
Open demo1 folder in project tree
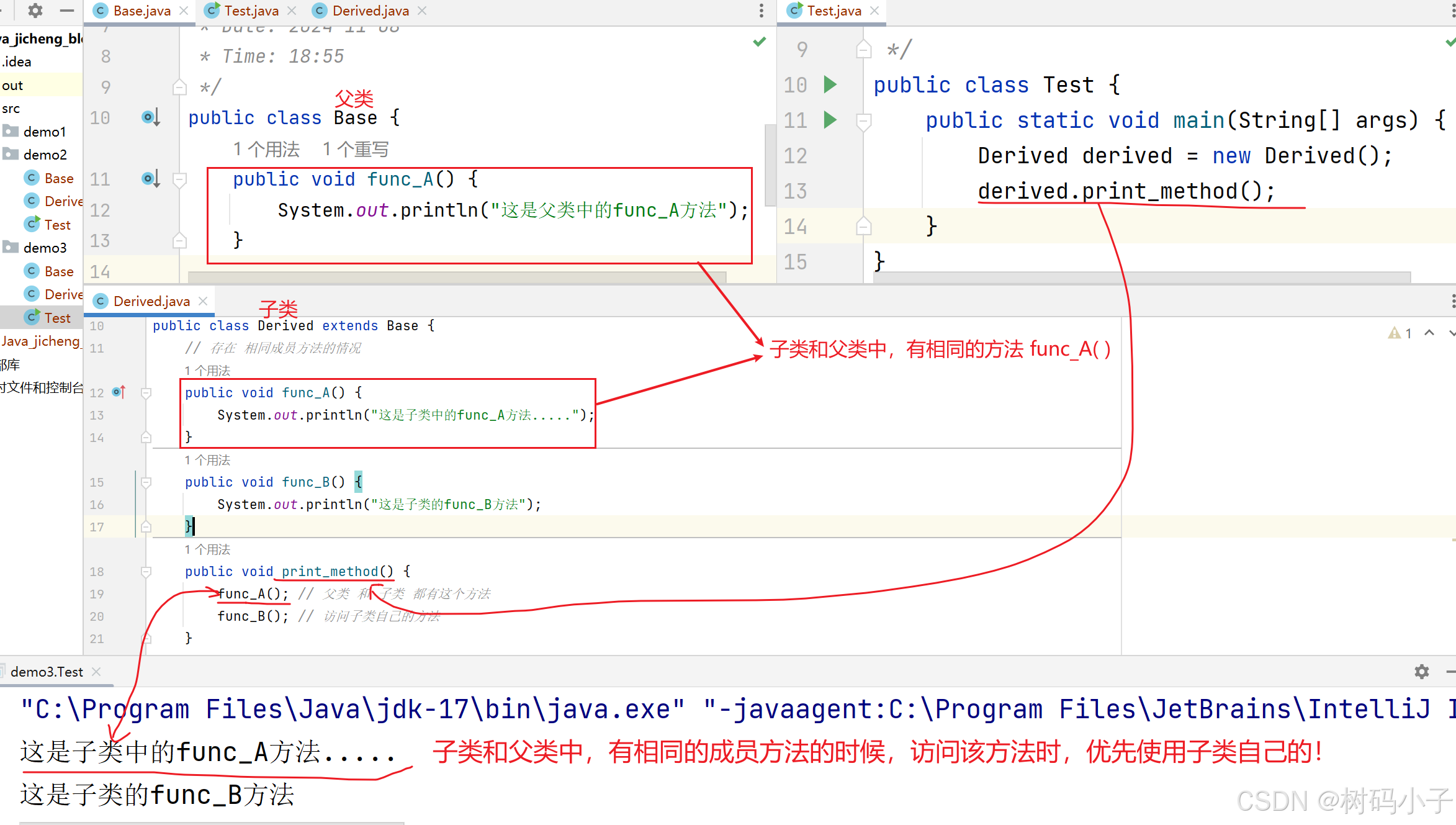coord(44,132)
